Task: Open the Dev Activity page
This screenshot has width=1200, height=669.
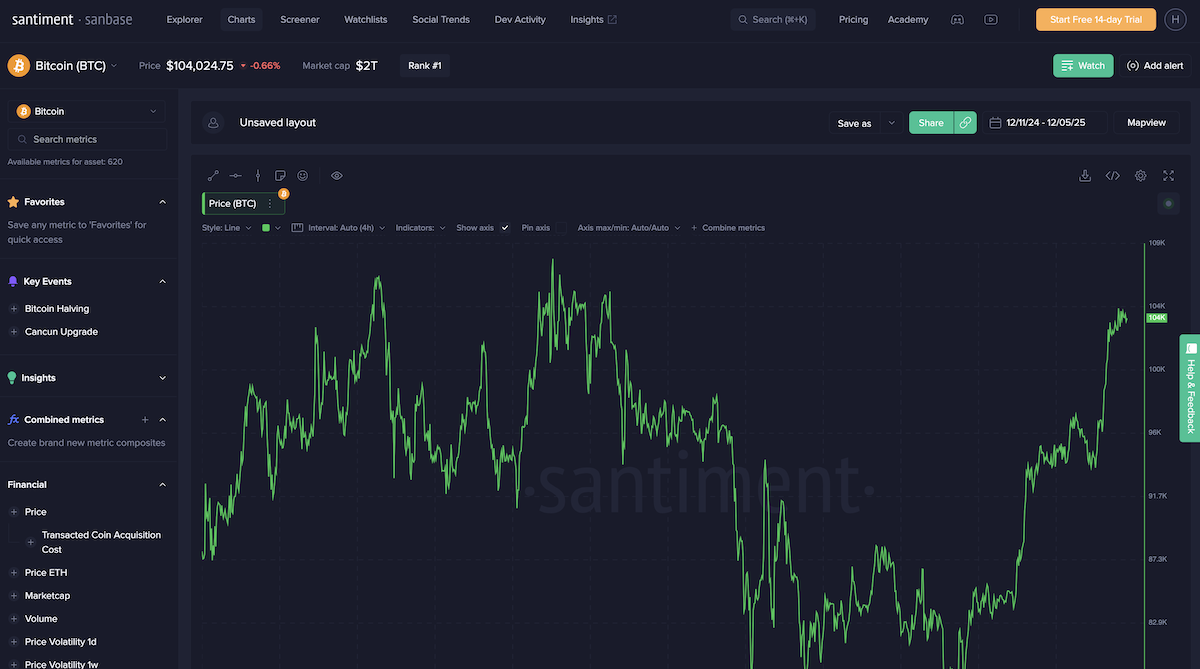Action: point(520,19)
